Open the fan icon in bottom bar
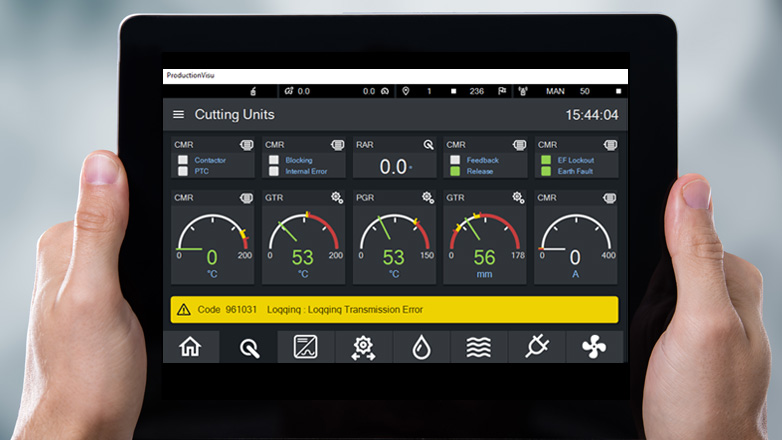The image size is (782, 440). click(594, 347)
